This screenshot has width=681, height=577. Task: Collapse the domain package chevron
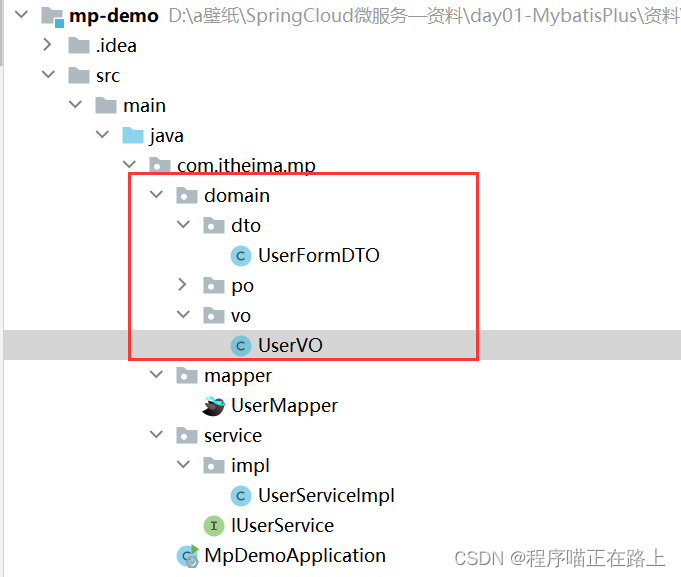156,195
